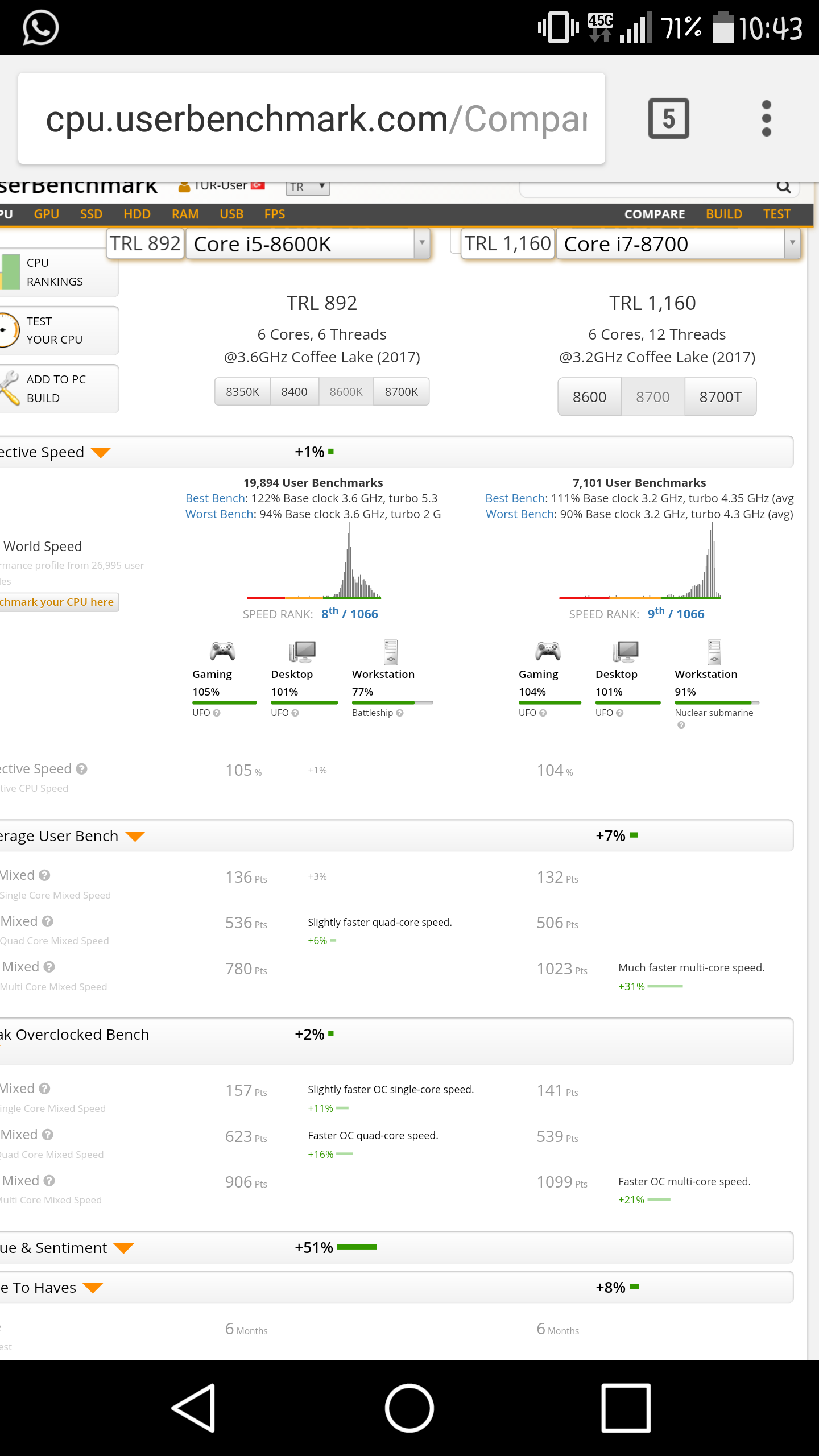This screenshot has height=1456, width=819.
Task: Tap the Android recent apps button
Action: pos(626,1408)
